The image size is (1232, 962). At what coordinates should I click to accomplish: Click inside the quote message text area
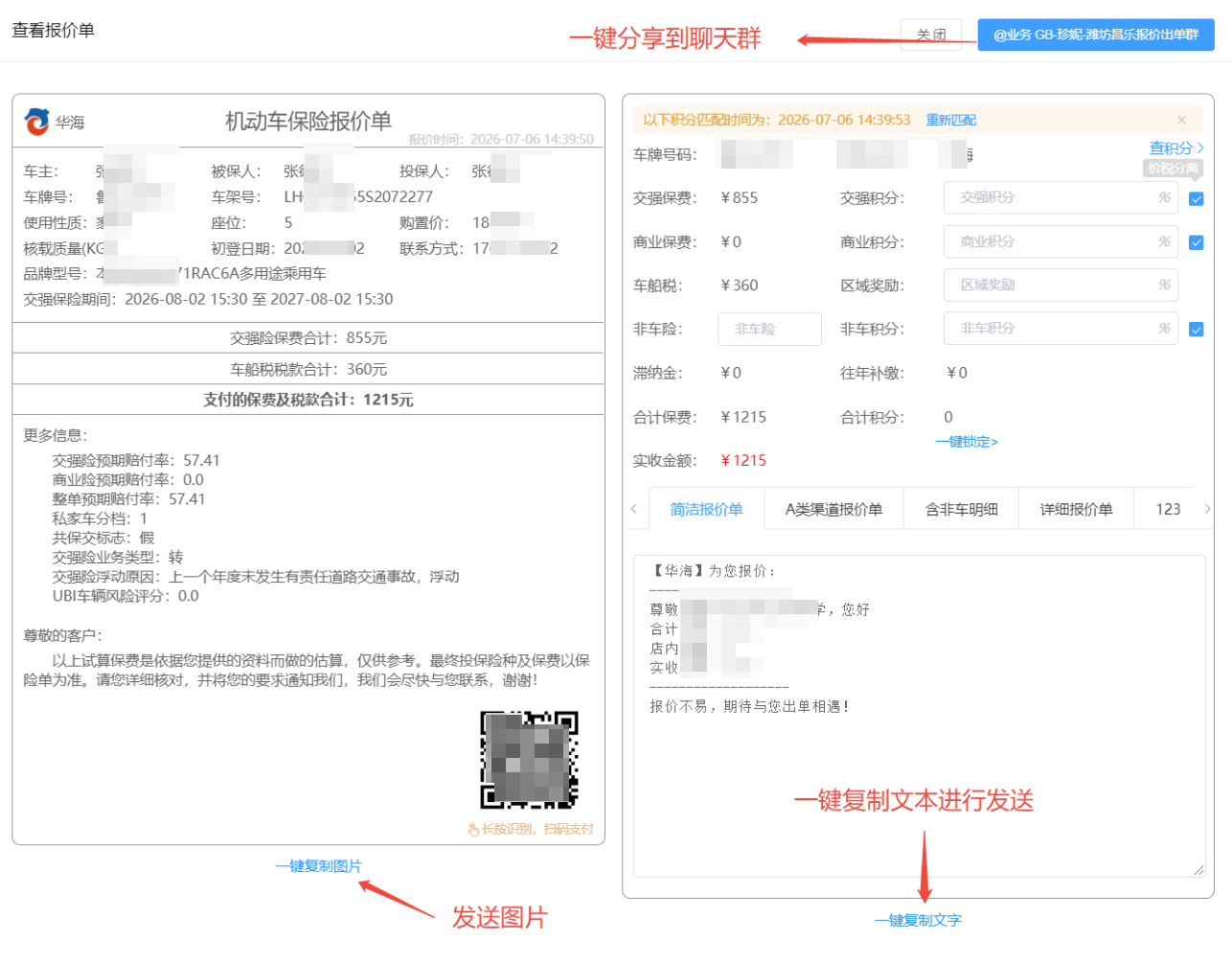coord(919,716)
